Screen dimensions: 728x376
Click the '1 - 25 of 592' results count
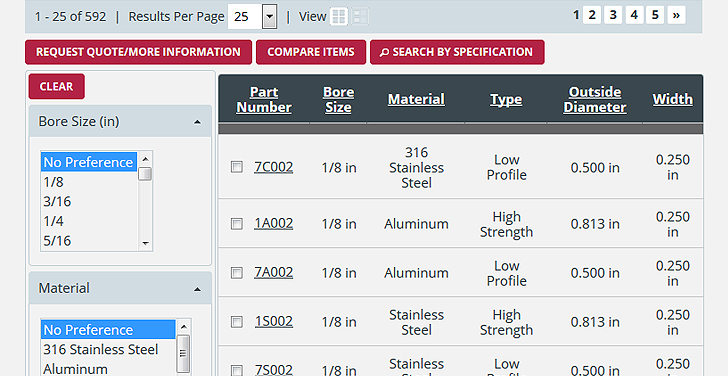71,17
